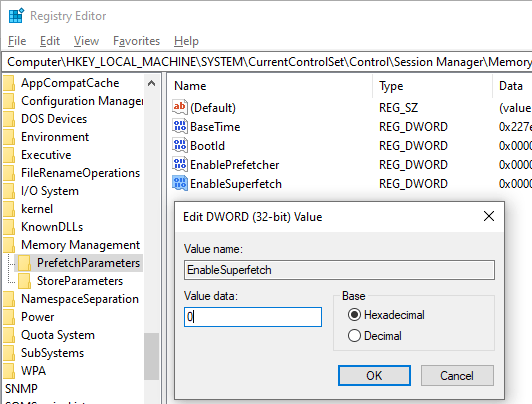Click the tree pane scroll up arrow
Image resolution: width=532 pixels, height=404 pixels.
click(x=152, y=83)
